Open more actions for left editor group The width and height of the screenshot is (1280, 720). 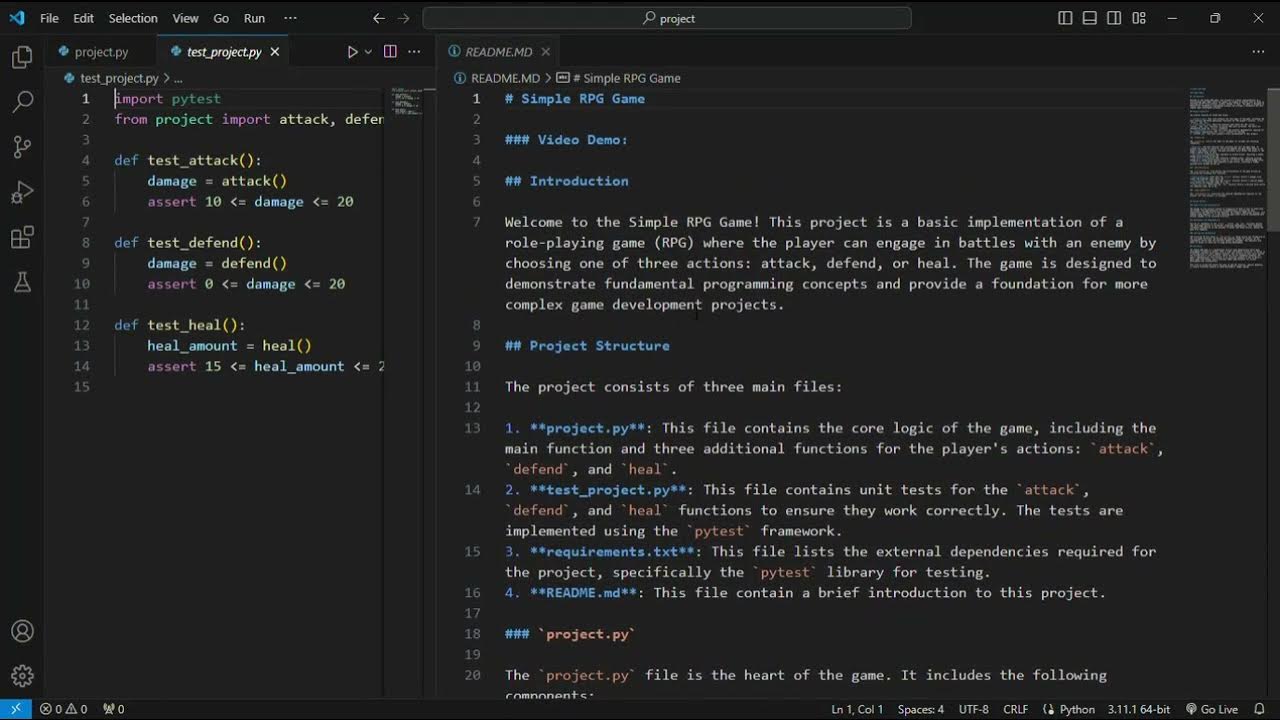tap(414, 52)
